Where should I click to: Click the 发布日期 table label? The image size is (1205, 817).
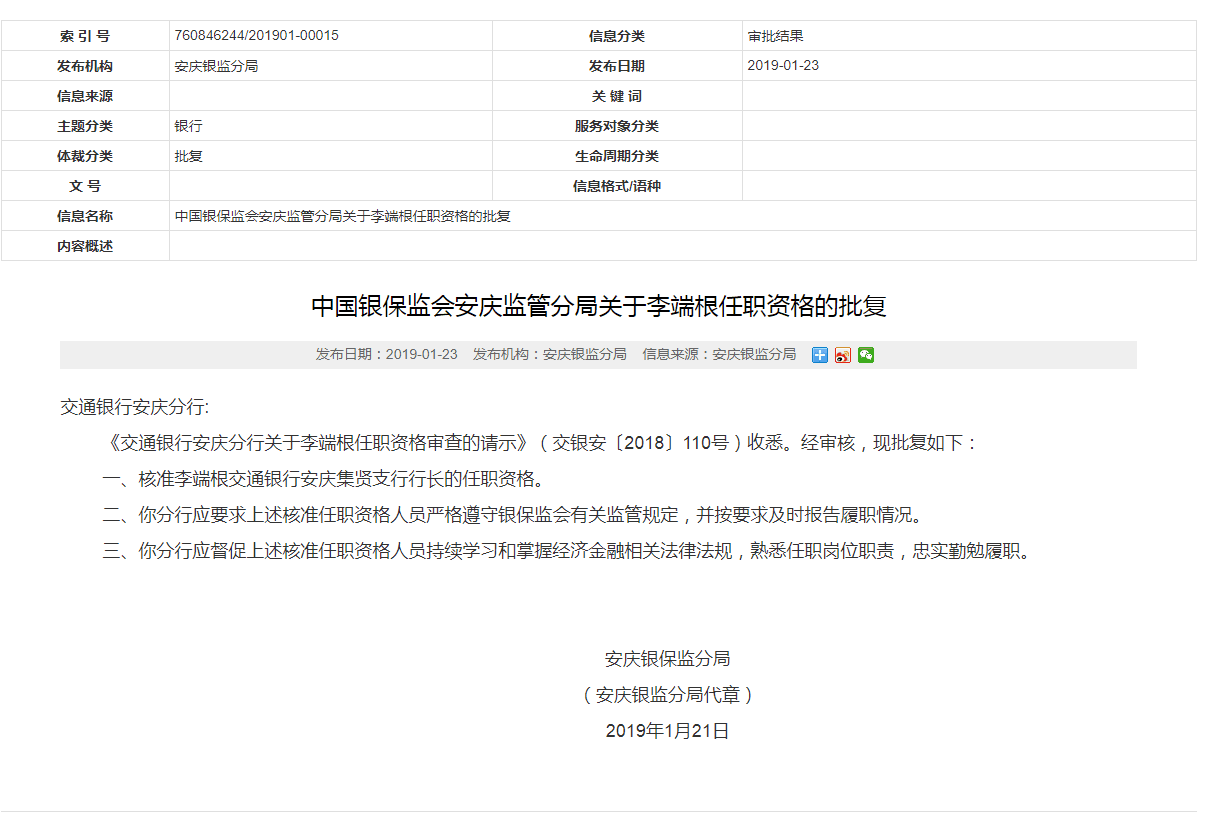coord(617,66)
